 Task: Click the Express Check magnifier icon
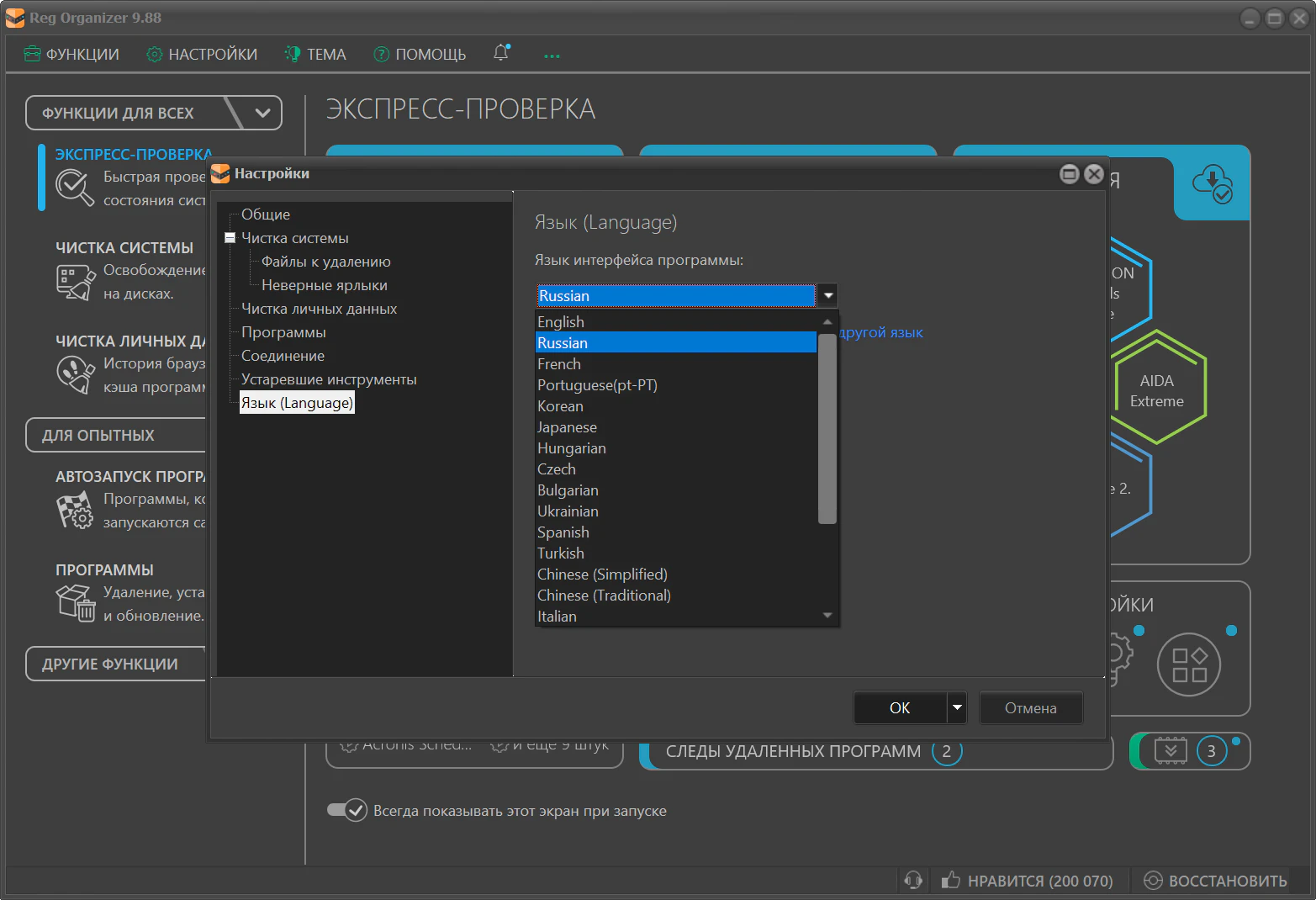point(74,188)
